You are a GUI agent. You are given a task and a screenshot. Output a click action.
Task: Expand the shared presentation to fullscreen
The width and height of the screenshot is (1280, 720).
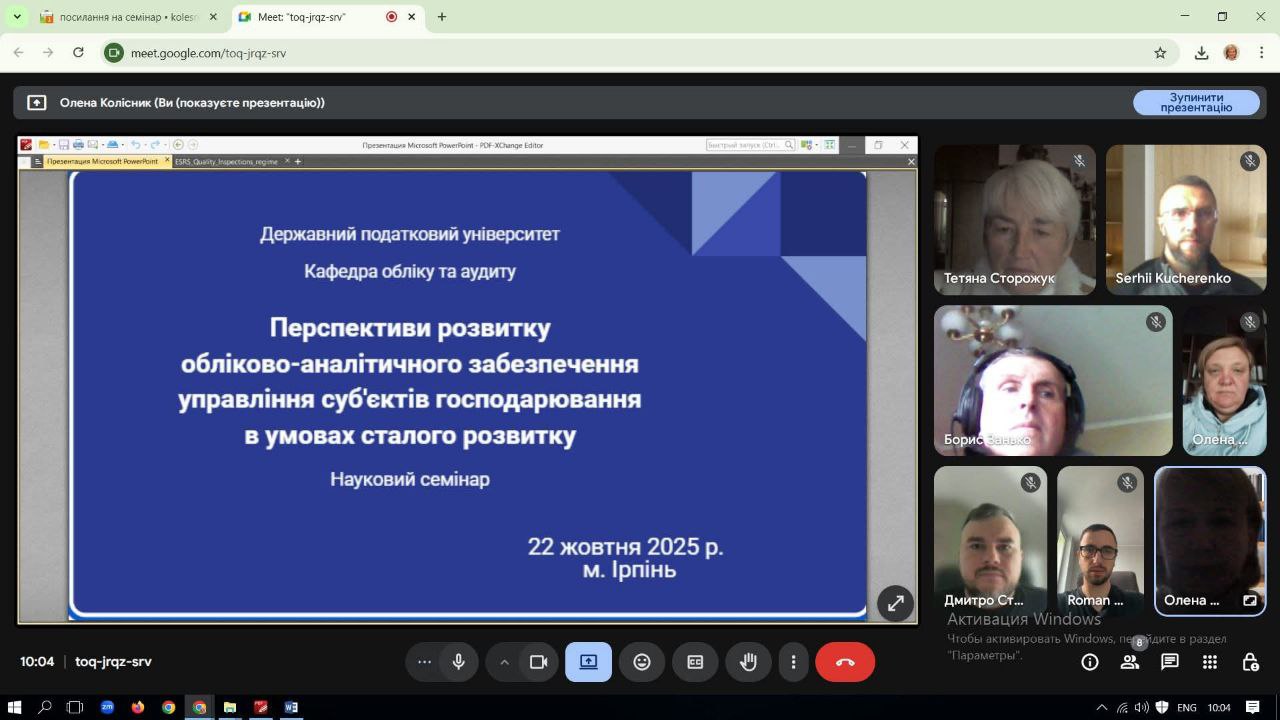[895, 603]
